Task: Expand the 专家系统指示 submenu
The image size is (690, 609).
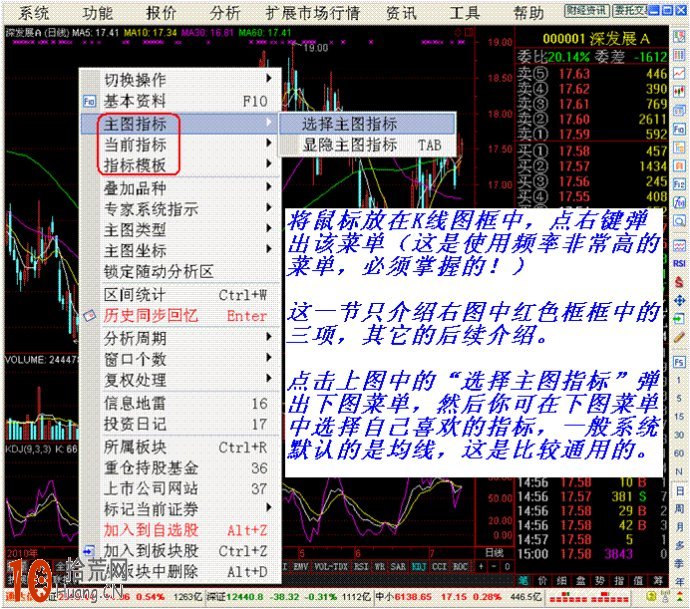Action: [x=180, y=209]
